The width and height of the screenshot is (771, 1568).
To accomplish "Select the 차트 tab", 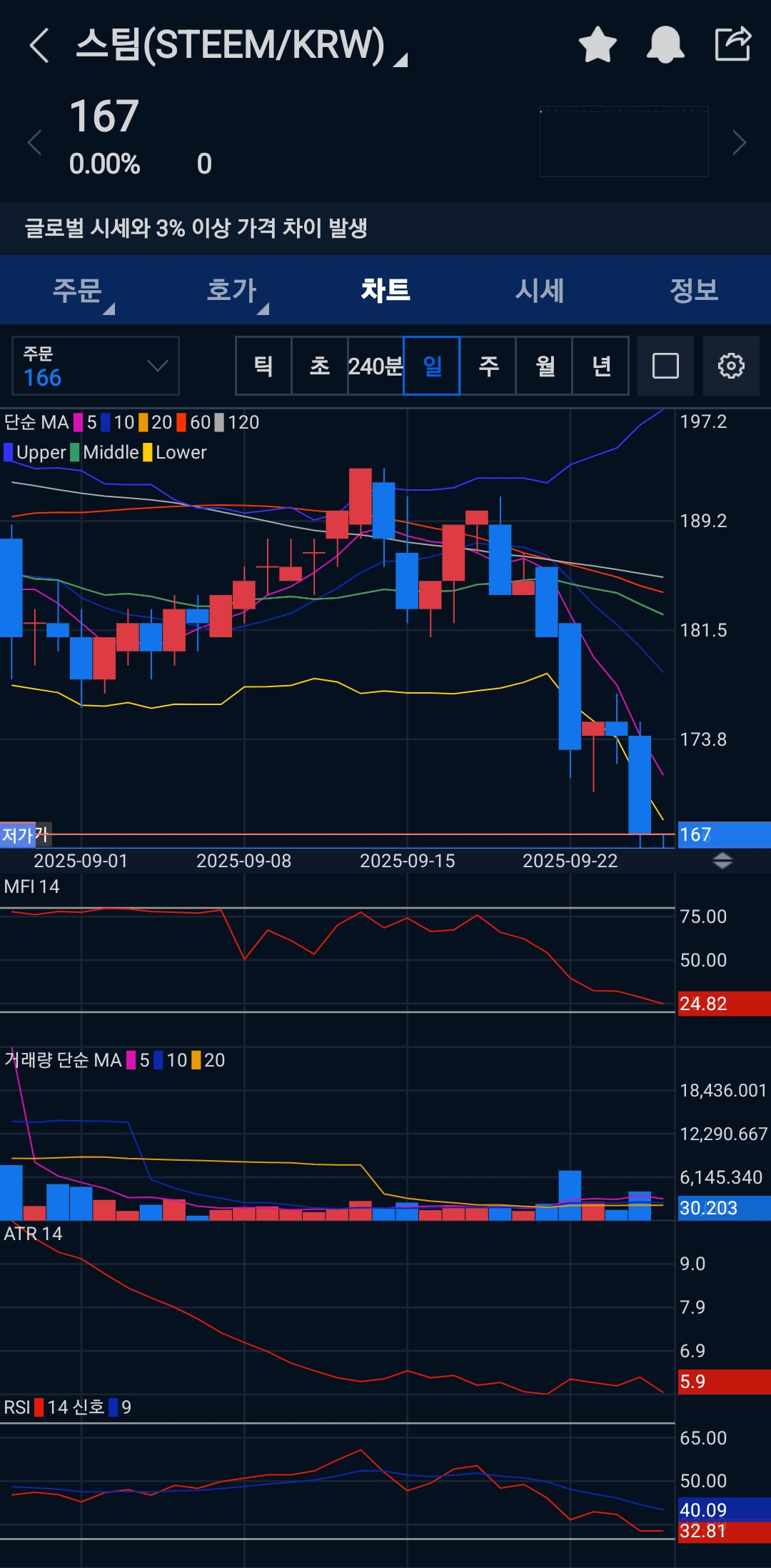I will point(385,290).
